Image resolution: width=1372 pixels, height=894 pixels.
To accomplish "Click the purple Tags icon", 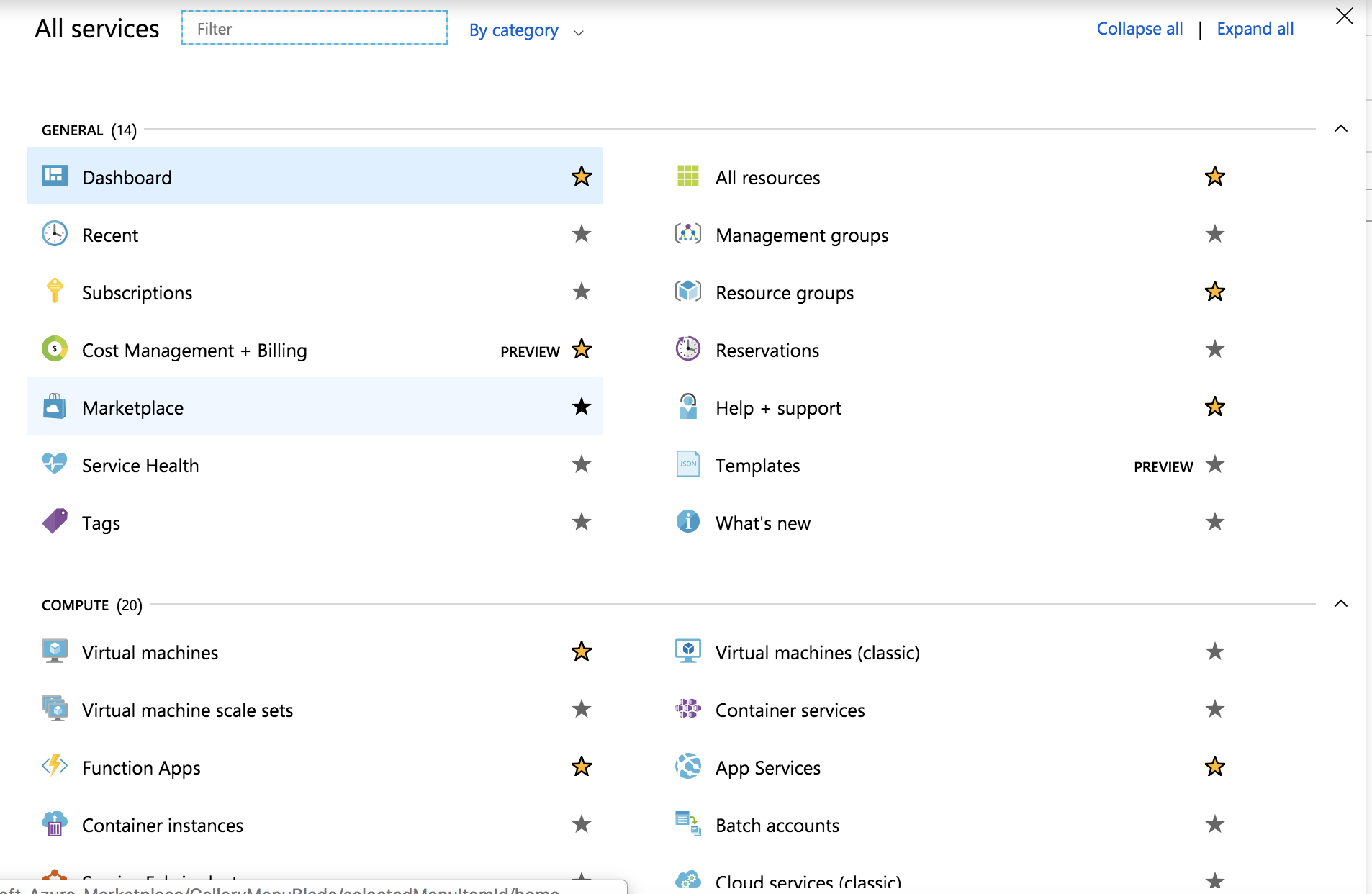I will (x=55, y=522).
